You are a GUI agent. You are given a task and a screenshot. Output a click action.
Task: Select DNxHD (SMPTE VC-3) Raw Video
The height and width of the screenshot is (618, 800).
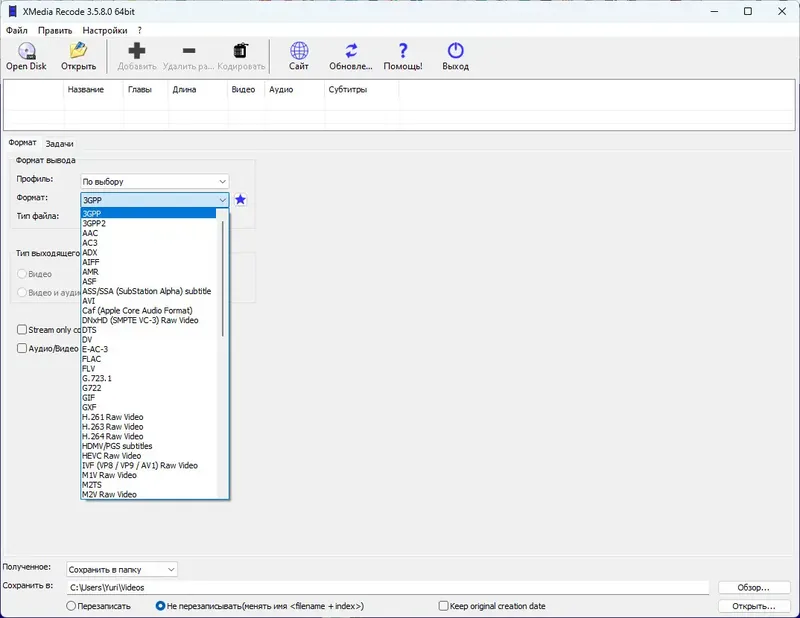[149, 320]
